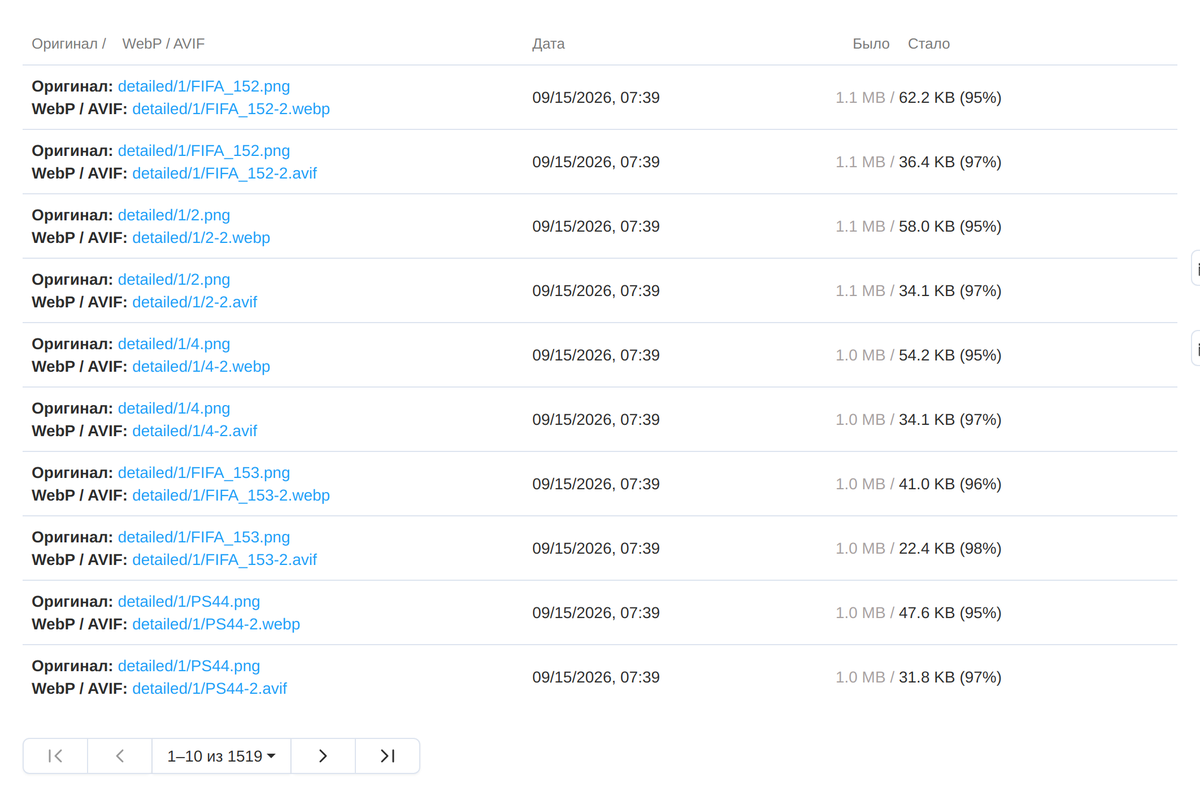Open the detailed/1/4-2.avif link
Screen dimensions: 1200x800
coord(195,431)
